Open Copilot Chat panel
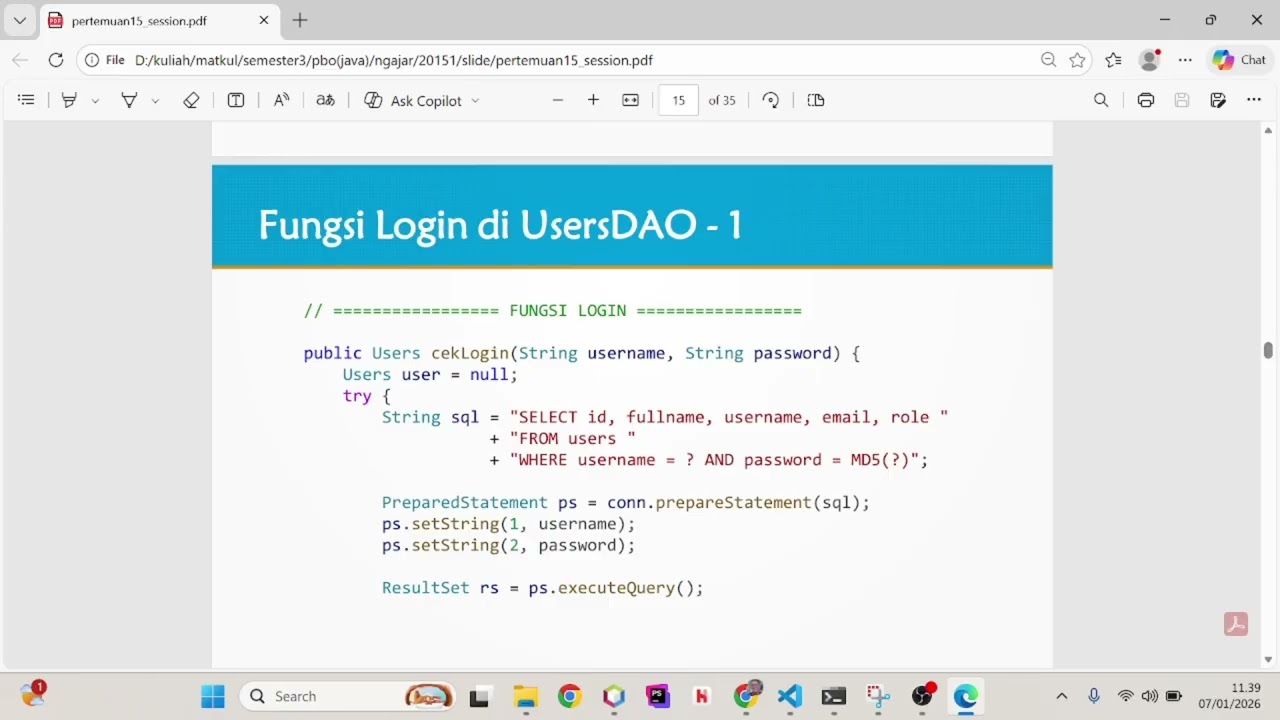Image resolution: width=1280 pixels, height=720 pixels. pos(1240,60)
